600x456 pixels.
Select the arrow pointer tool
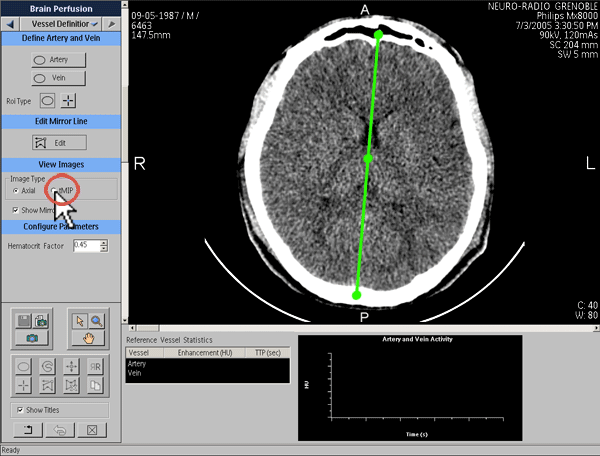80,320
